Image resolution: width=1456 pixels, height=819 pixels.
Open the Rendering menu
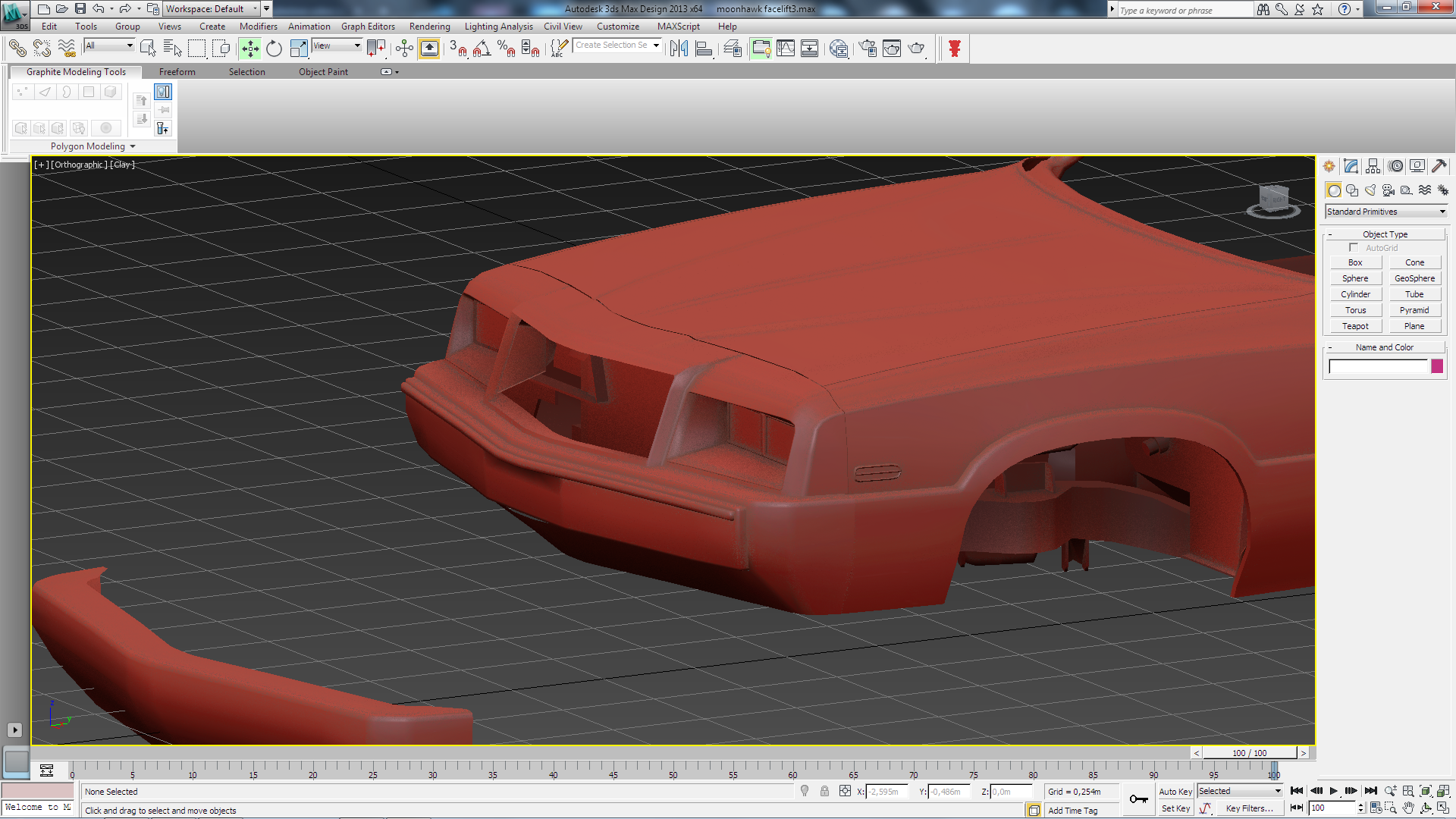430,27
